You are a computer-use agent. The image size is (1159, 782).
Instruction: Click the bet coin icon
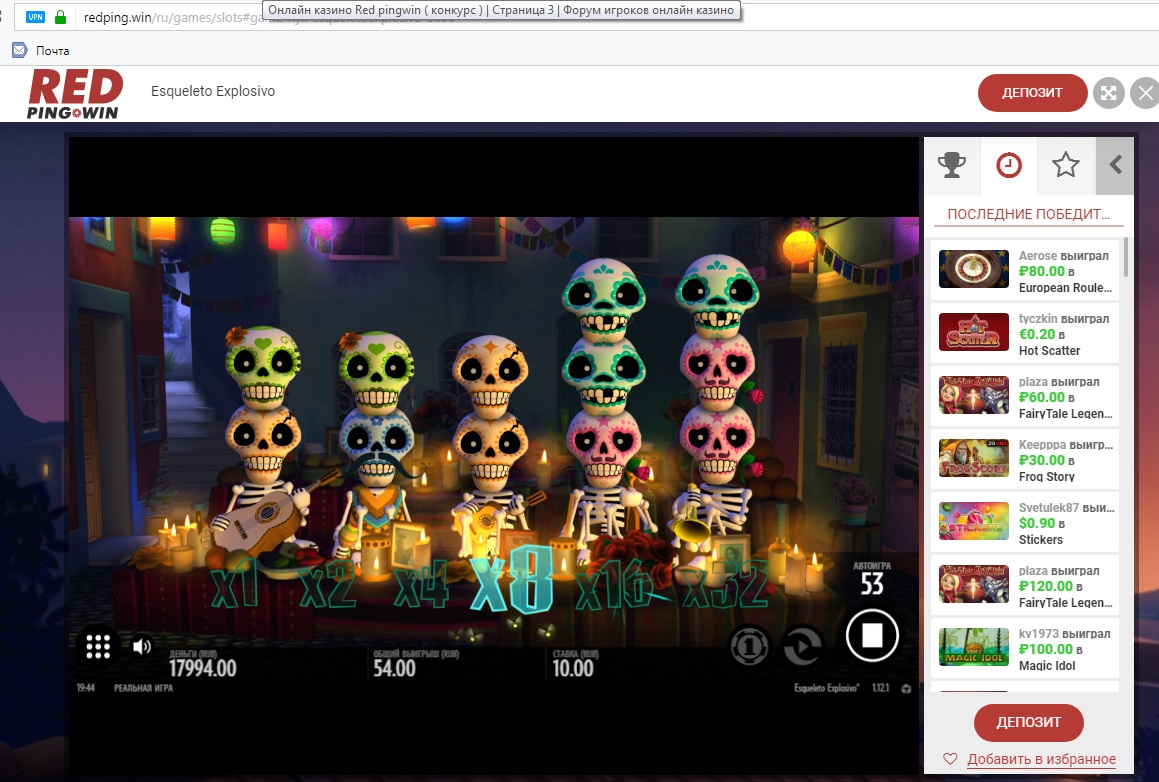click(x=749, y=647)
